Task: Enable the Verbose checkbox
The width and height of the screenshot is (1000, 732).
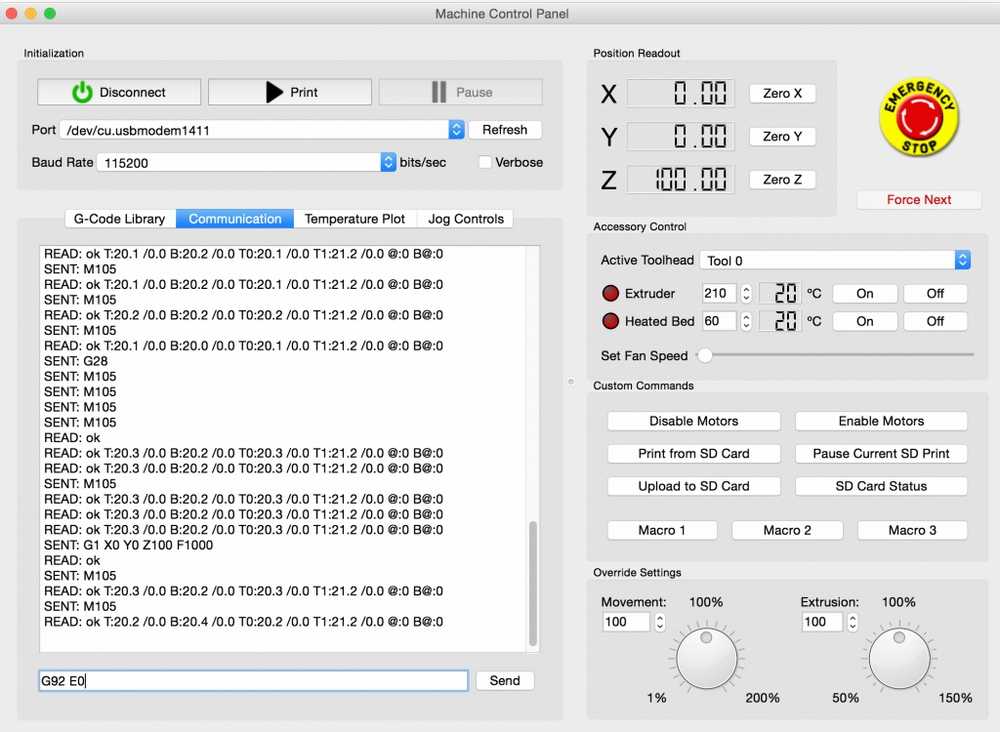Action: [x=485, y=162]
